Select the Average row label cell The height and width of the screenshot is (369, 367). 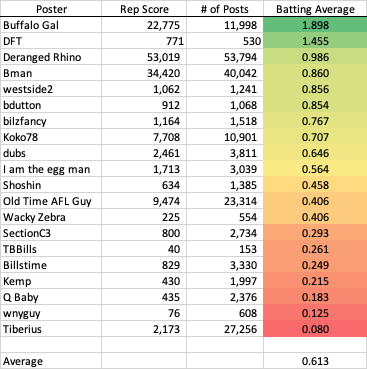point(51,361)
